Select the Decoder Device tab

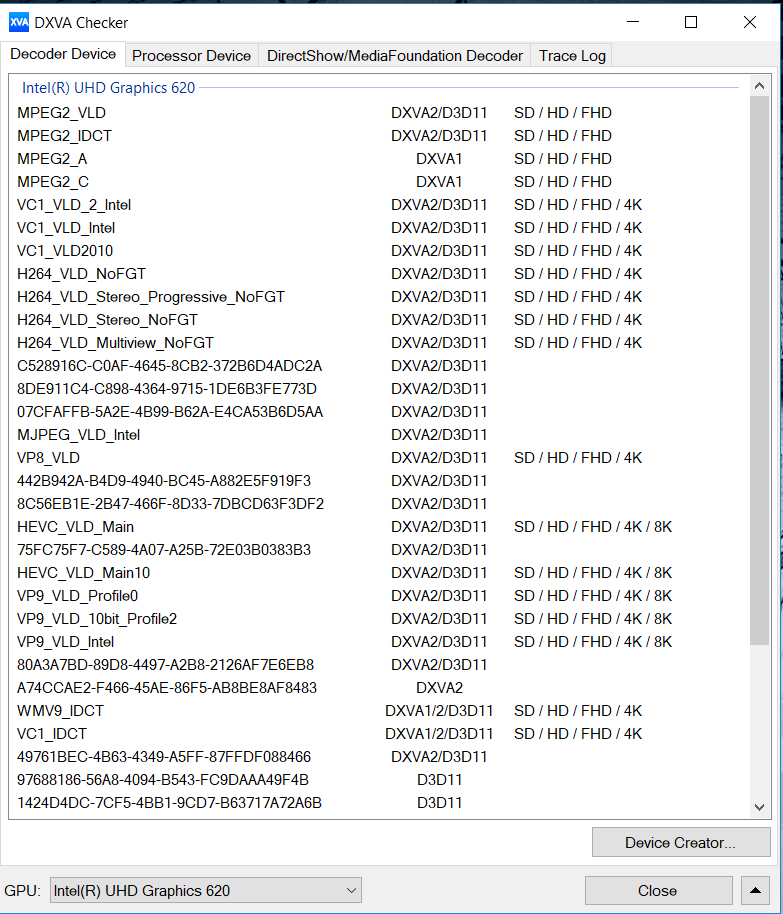click(x=63, y=54)
